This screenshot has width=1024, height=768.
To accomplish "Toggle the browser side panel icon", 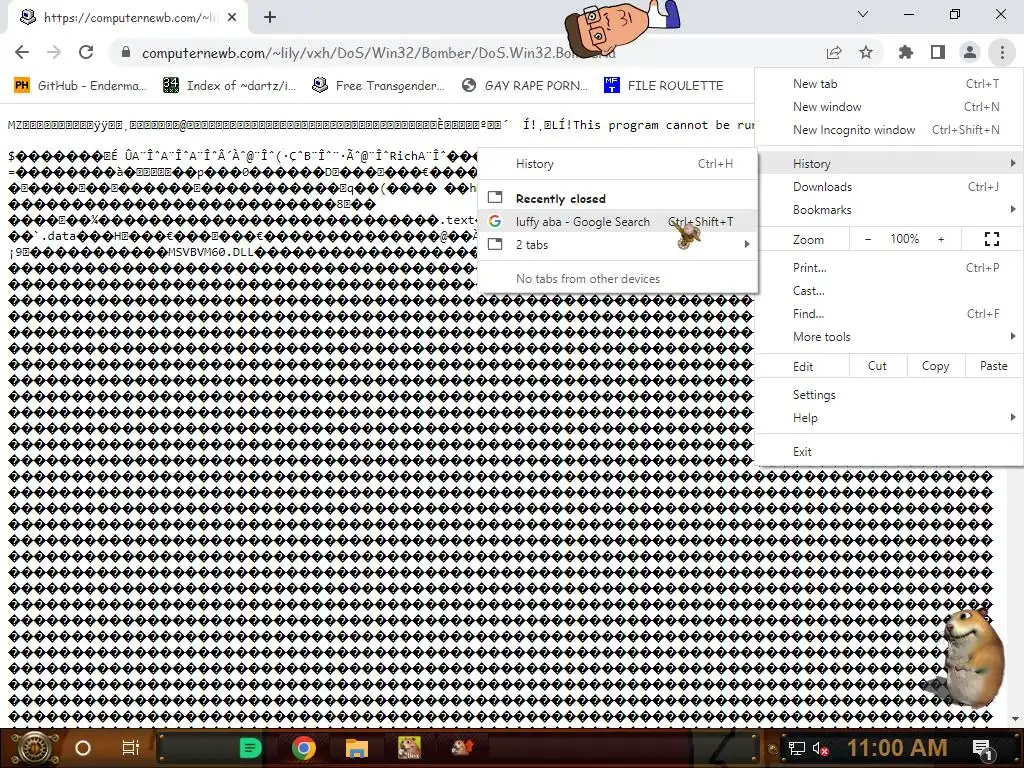I will click(x=938, y=52).
